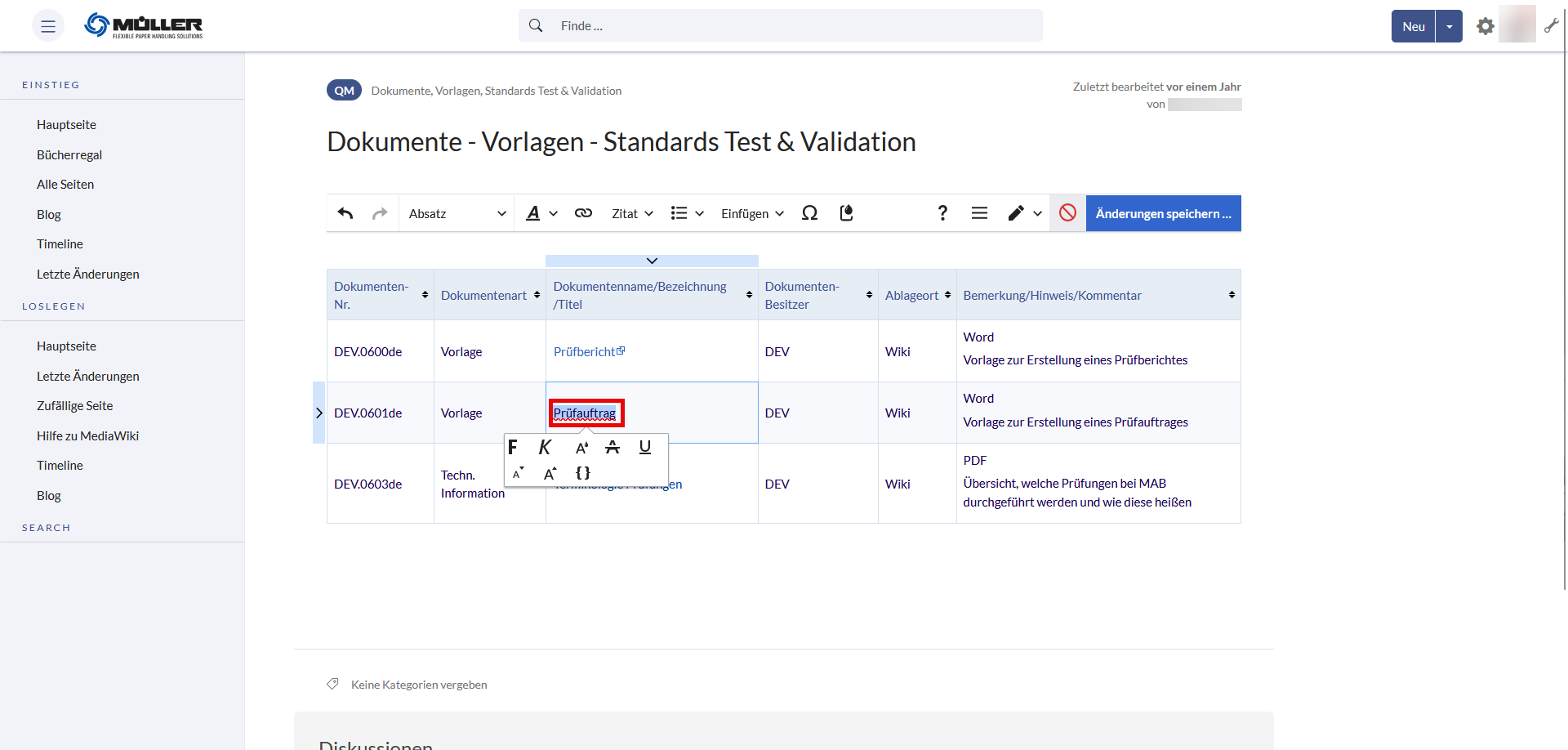Toggle the left sidebar hamburger menu
The height and width of the screenshot is (750, 1568).
click(48, 26)
